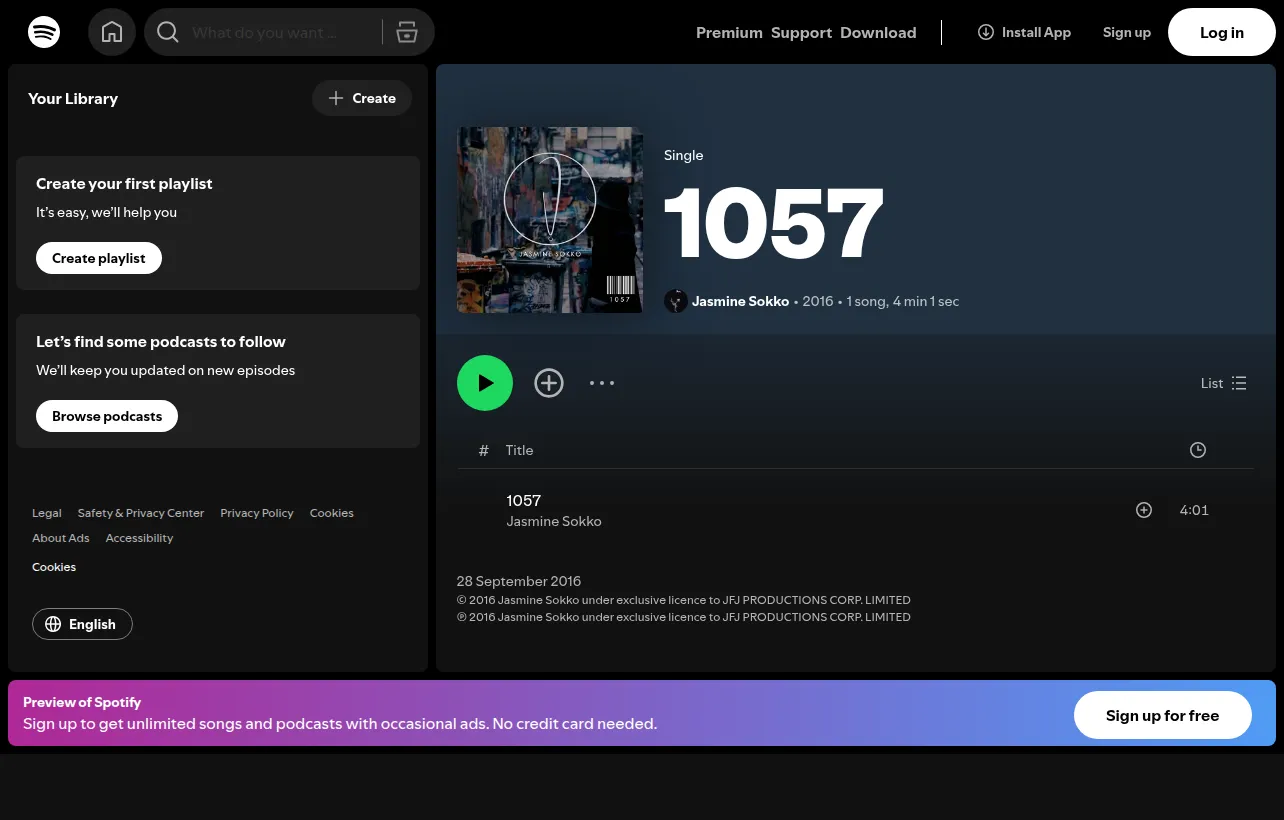Click the Sign up for free button

(x=1162, y=715)
